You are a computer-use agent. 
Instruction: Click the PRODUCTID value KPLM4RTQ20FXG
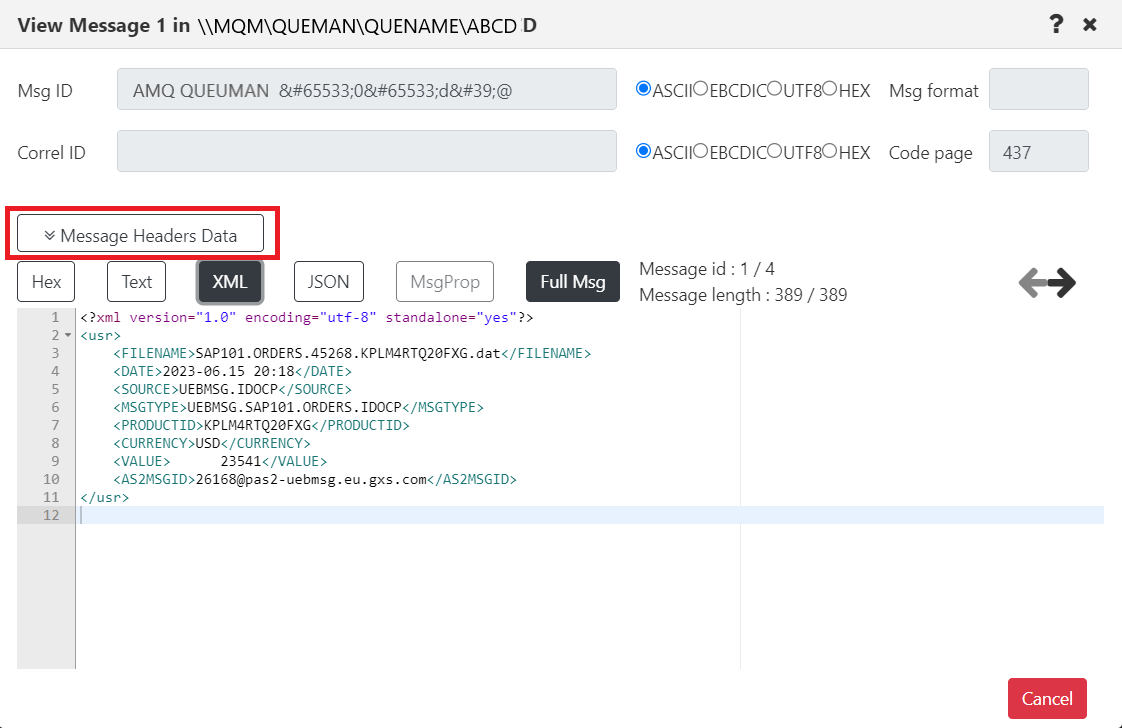258,424
